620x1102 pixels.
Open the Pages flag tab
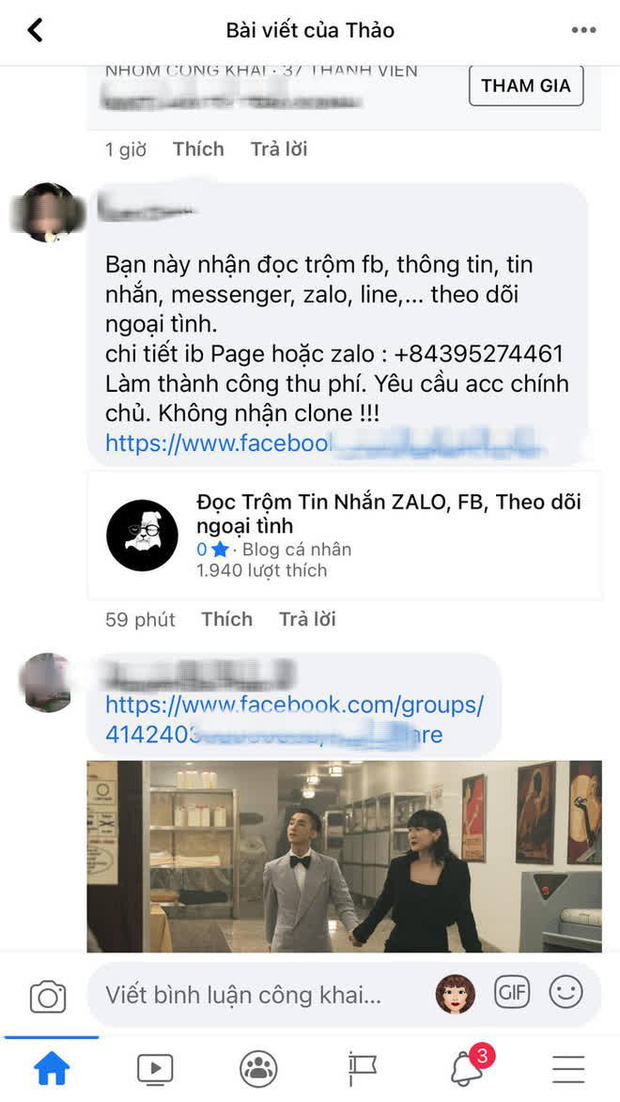[x=362, y=1070]
